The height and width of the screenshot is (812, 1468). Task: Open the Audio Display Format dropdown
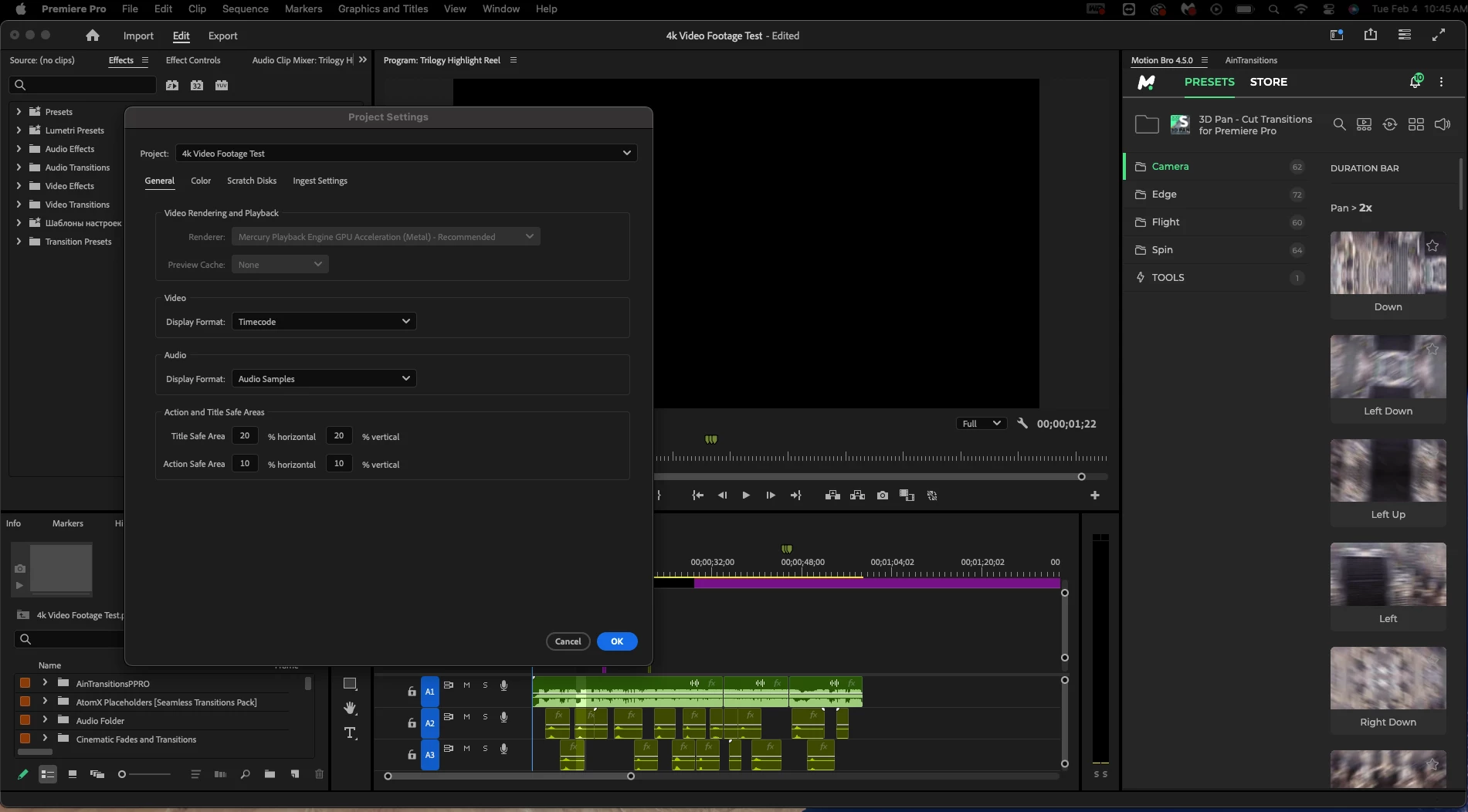click(324, 378)
